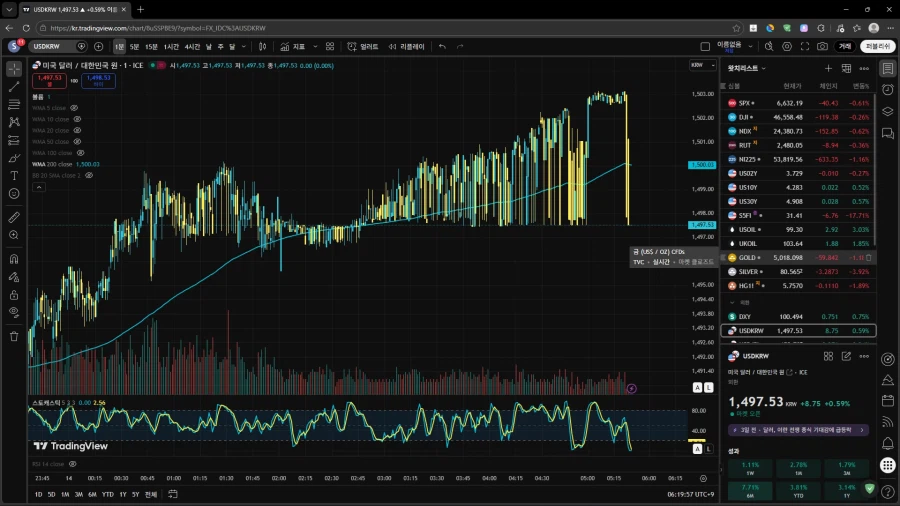Image resolution: width=900 pixels, height=506 pixels.
Task: Expand the 왓치리스트 dropdown
Action: [747, 68]
